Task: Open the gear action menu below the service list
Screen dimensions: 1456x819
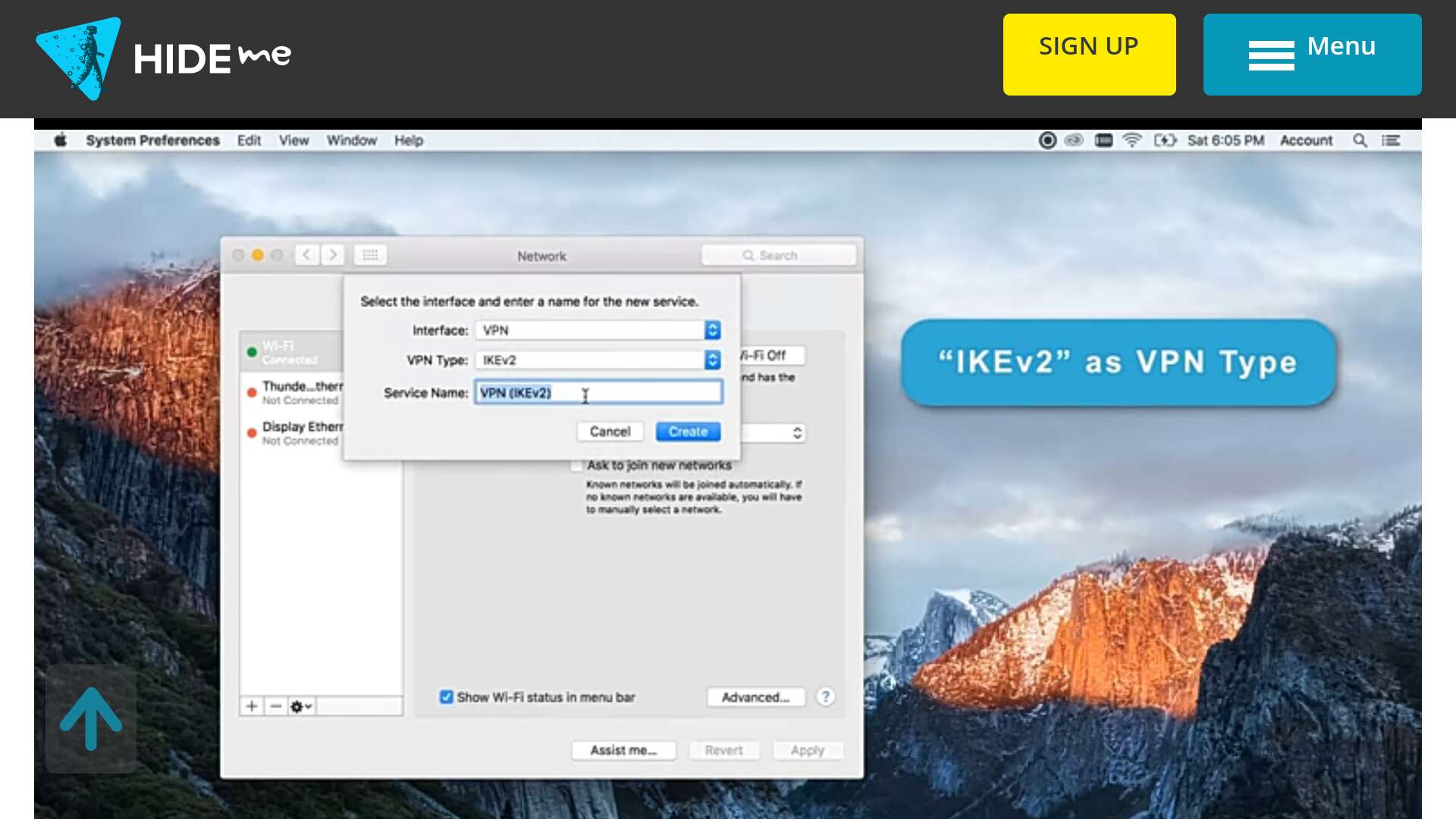Action: click(x=301, y=706)
